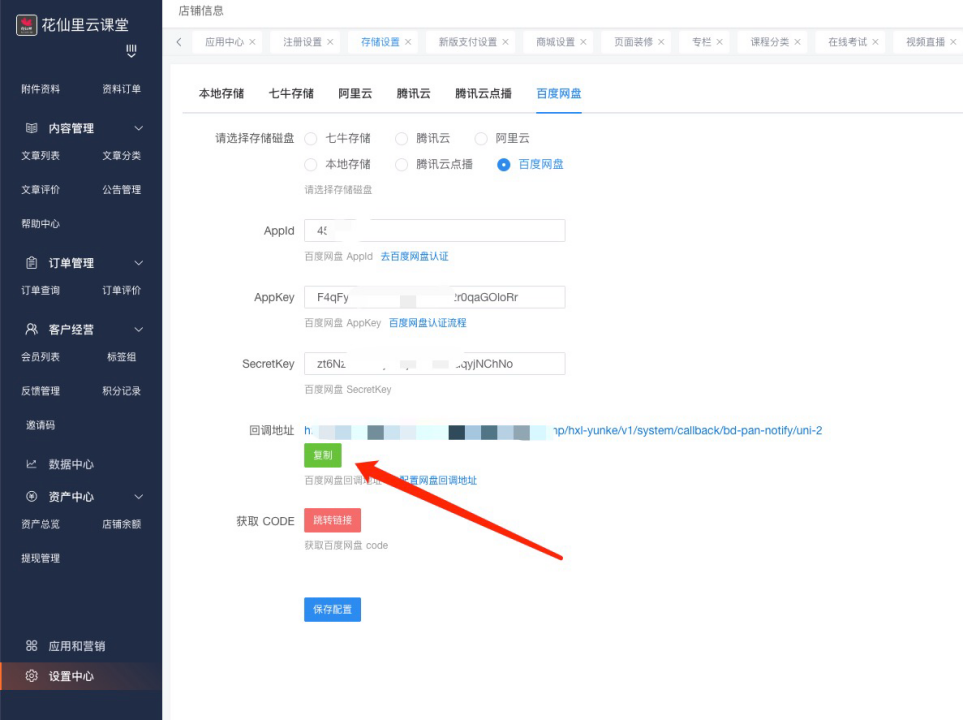Switch to 百度网盘 tab
The height and width of the screenshot is (720, 963).
559,93
